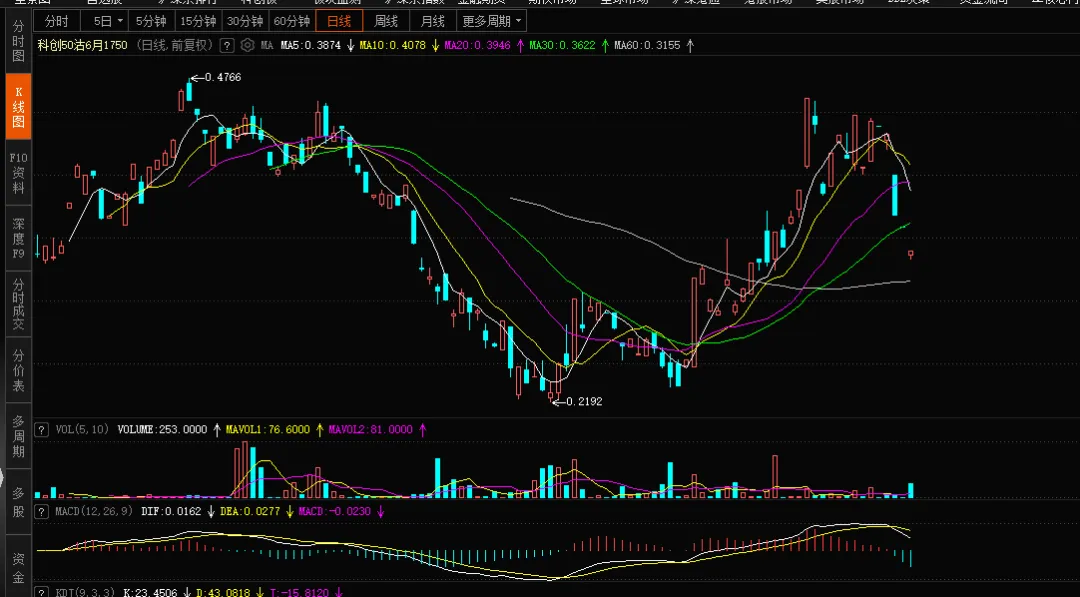The width and height of the screenshot is (1080, 597).
Task: Open help icon for MACD(12,26,9) indicator
Action: pos(41,512)
